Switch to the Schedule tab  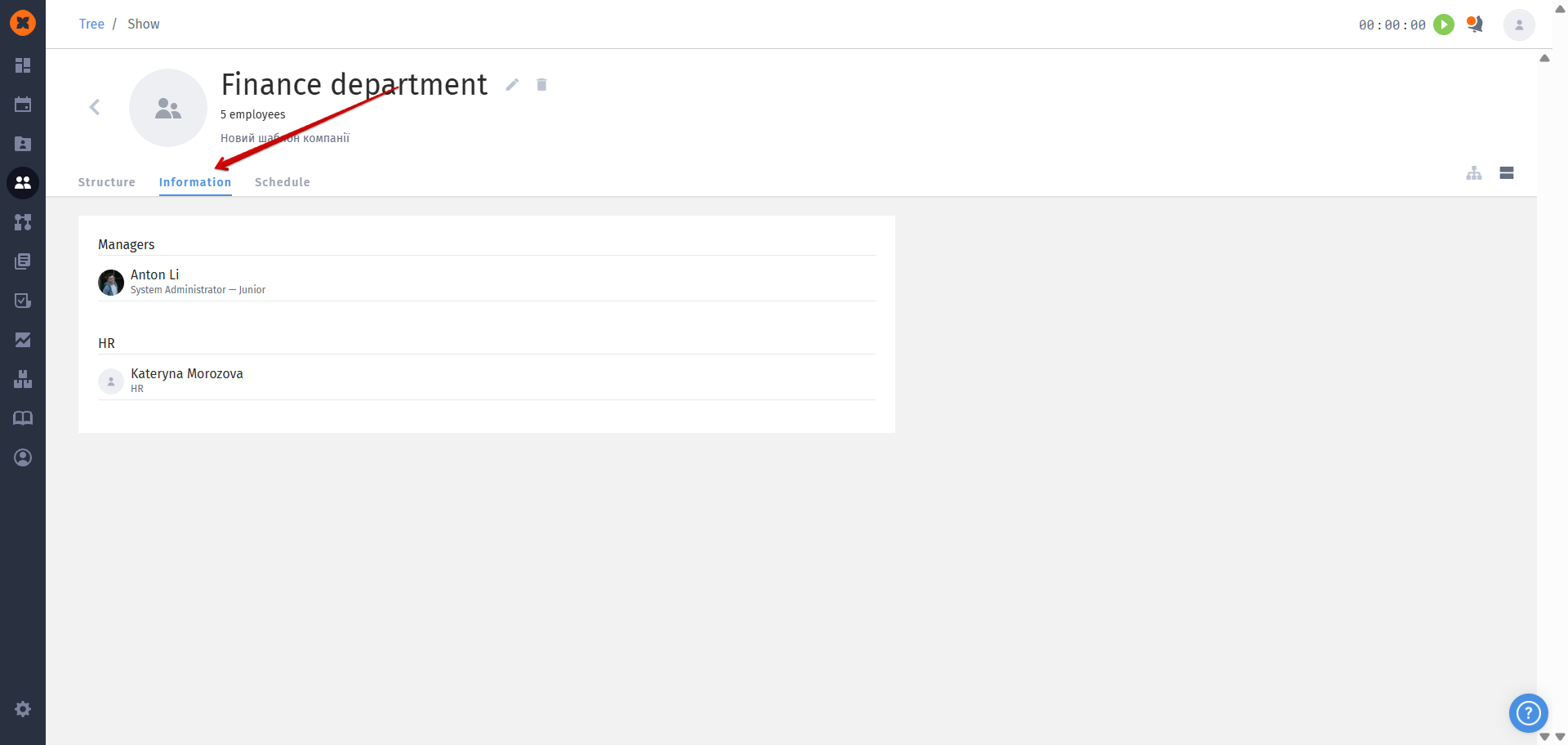283,182
